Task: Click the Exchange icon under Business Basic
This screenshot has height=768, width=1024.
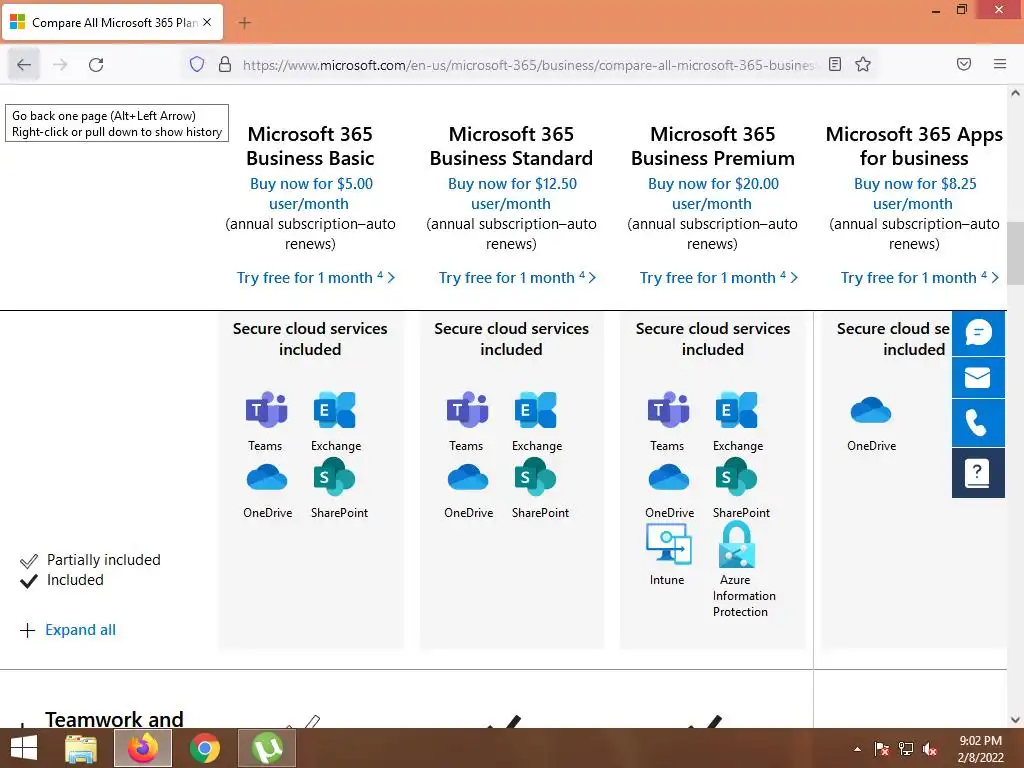Action: 334,409
